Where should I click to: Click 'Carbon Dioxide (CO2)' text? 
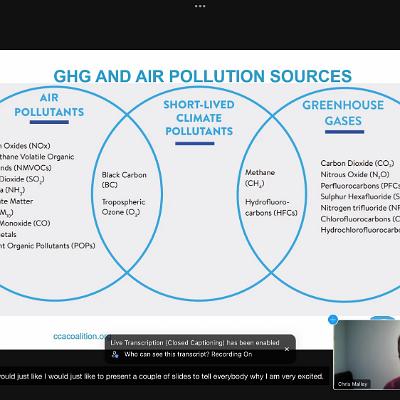[x=357, y=163]
